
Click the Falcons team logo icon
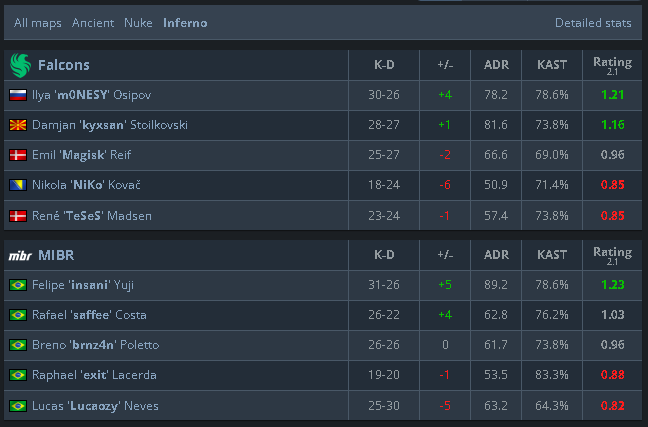20,65
